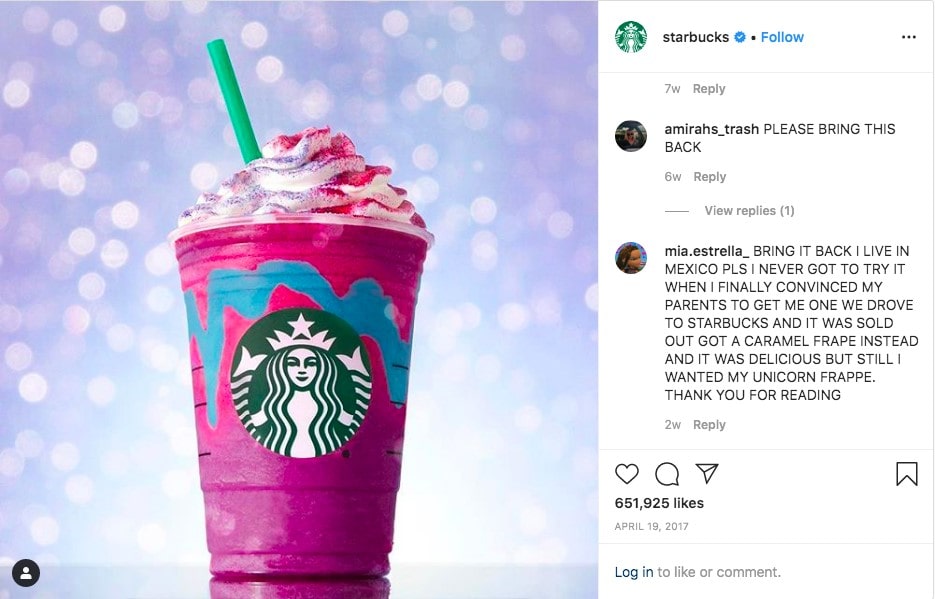This screenshot has width=935, height=599.
Task: Save post with bookmark icon
Action: click(x=906, y=474)
